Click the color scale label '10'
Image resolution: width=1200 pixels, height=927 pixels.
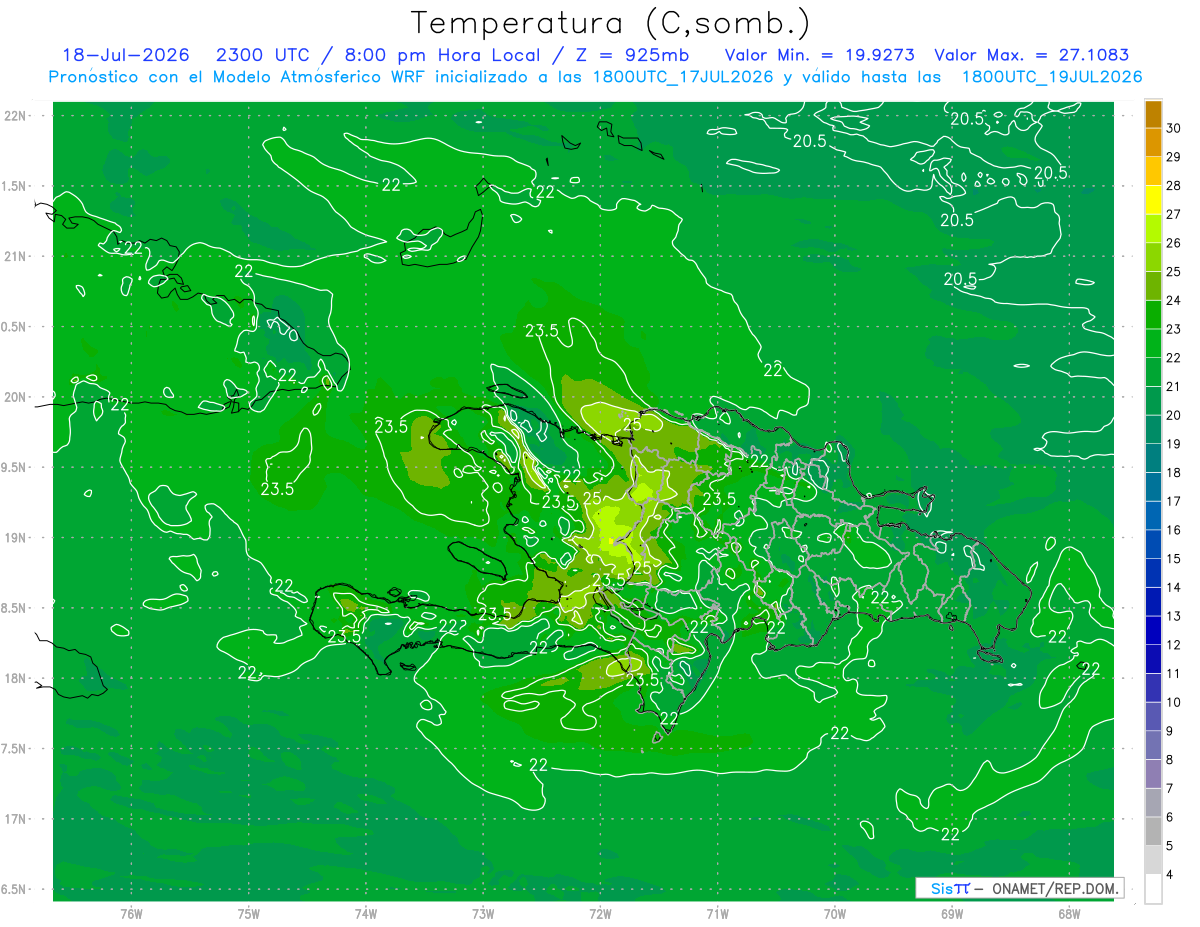[1175, 703]
